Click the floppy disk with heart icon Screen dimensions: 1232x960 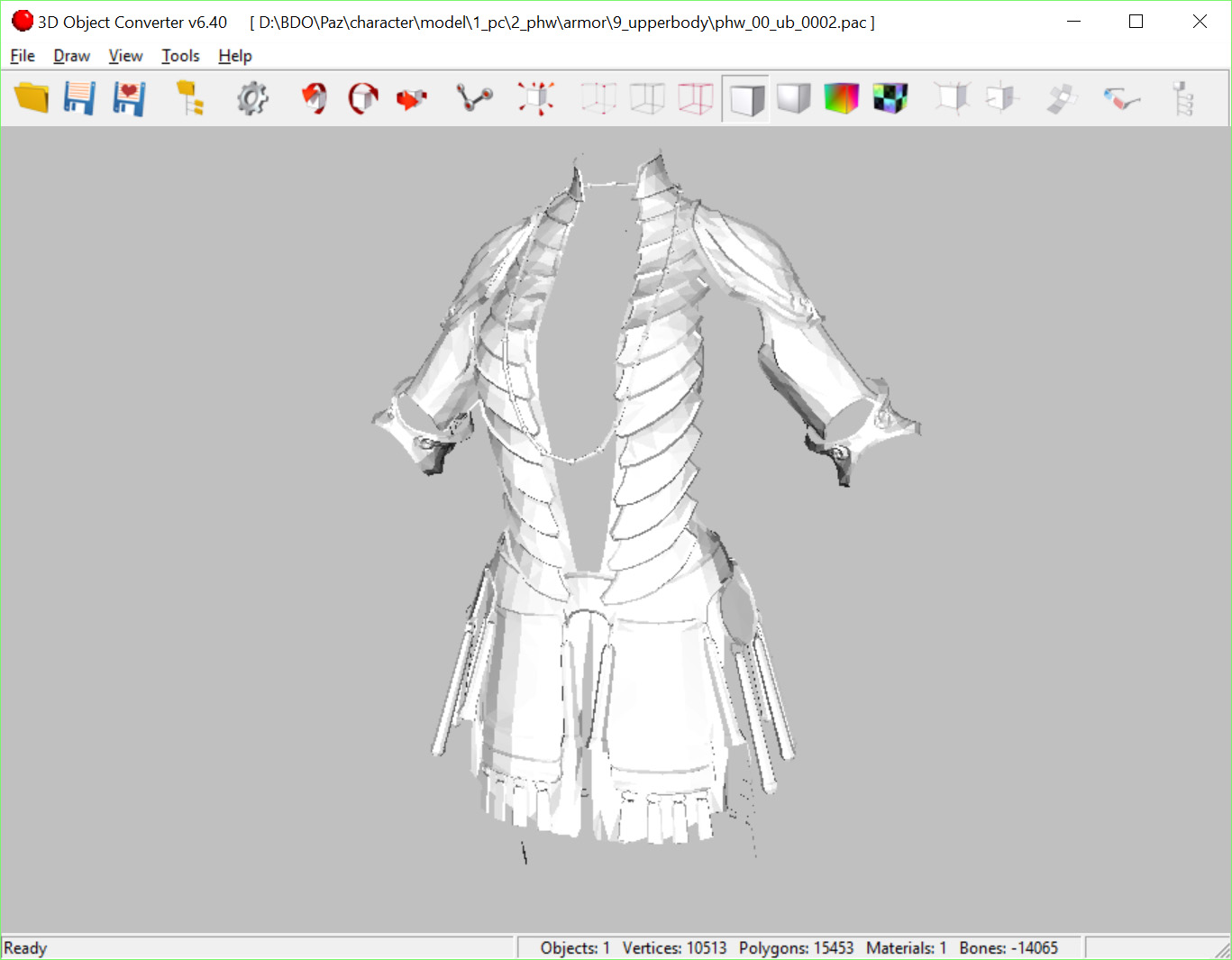tap(129, 97)
